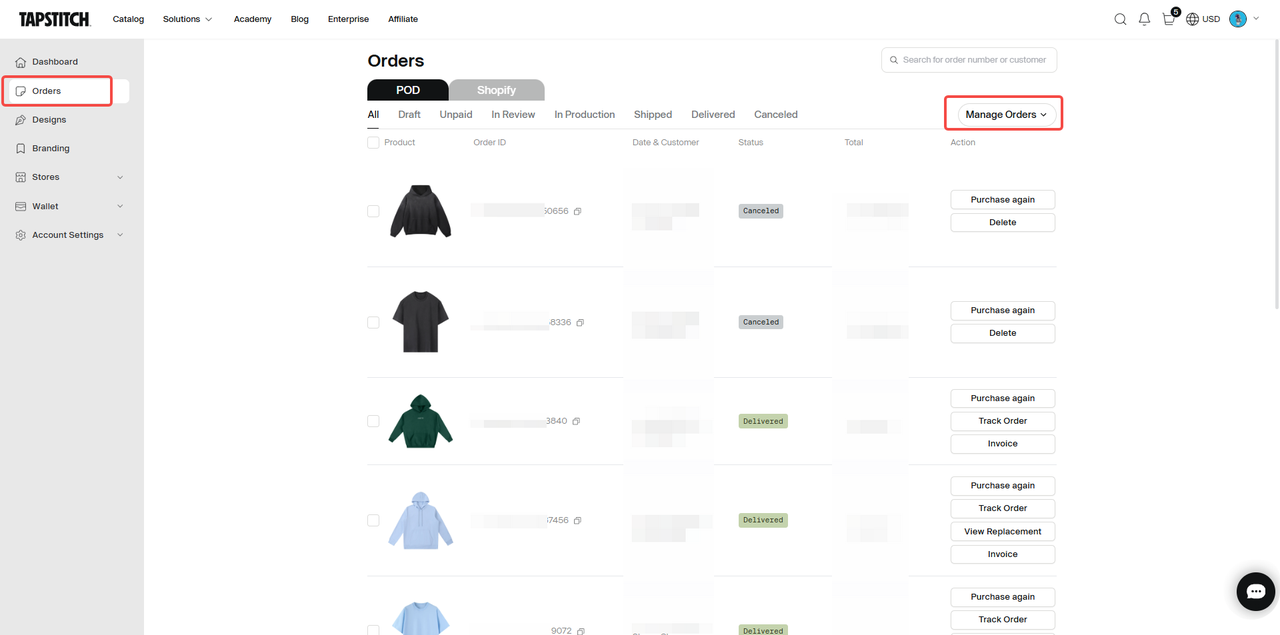Viewport: 1280px width, 635px height.
Task: Click the Tapstitch logo
Action: (55, 19)
